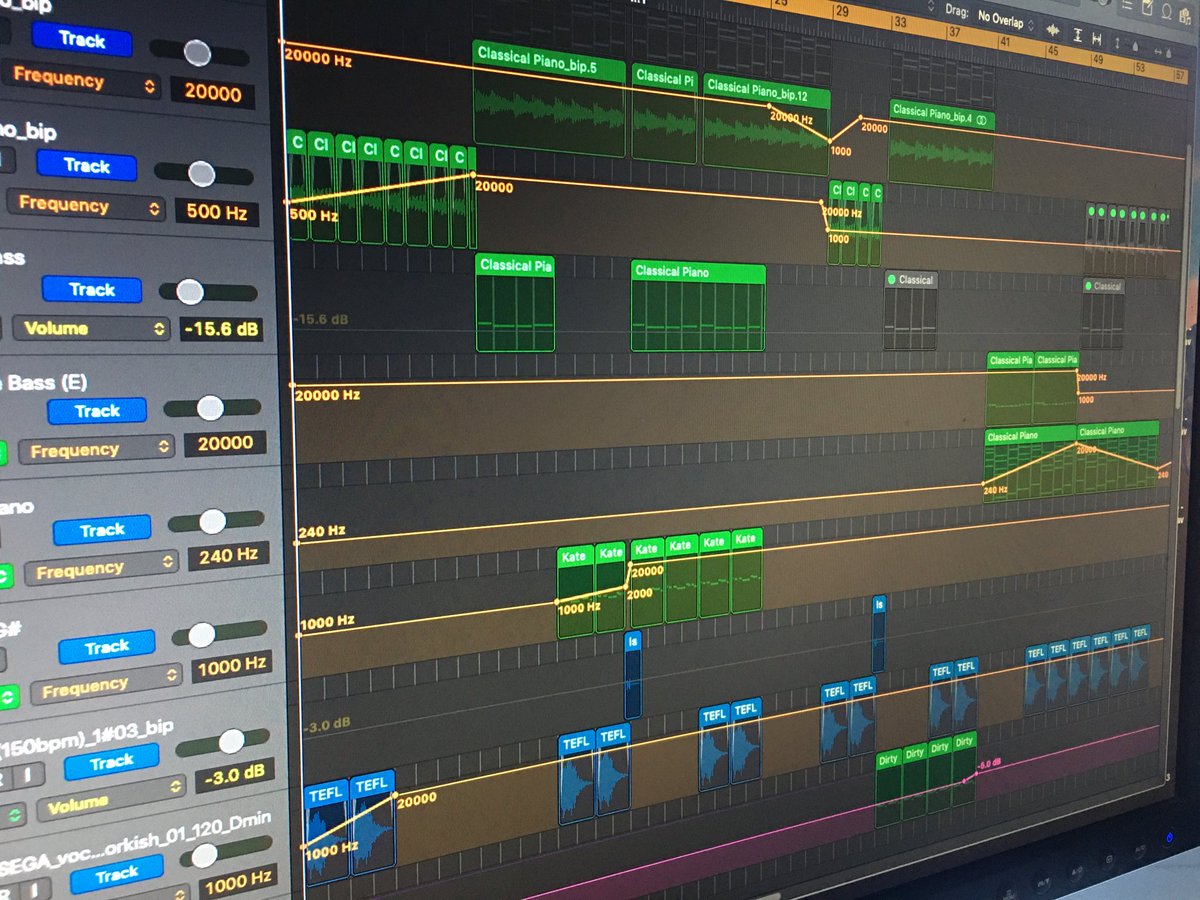Select the wide Classical Piano MIDI region on the Bass track
Viewport: 1200px width, 900px height.
point(698,306)
